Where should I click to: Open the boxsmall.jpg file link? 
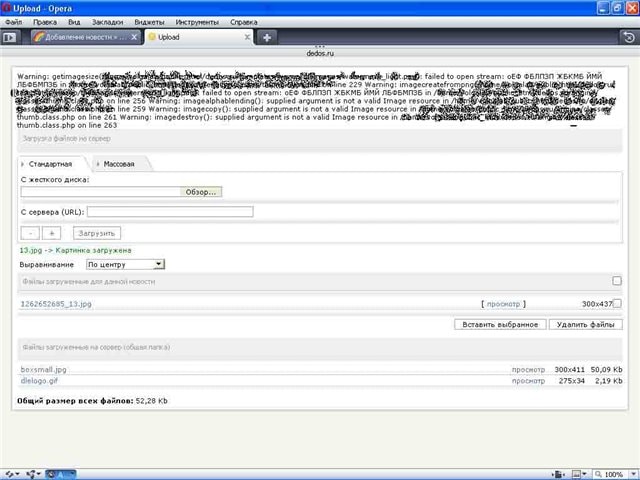pyautogui.click(x=43, y=369)
